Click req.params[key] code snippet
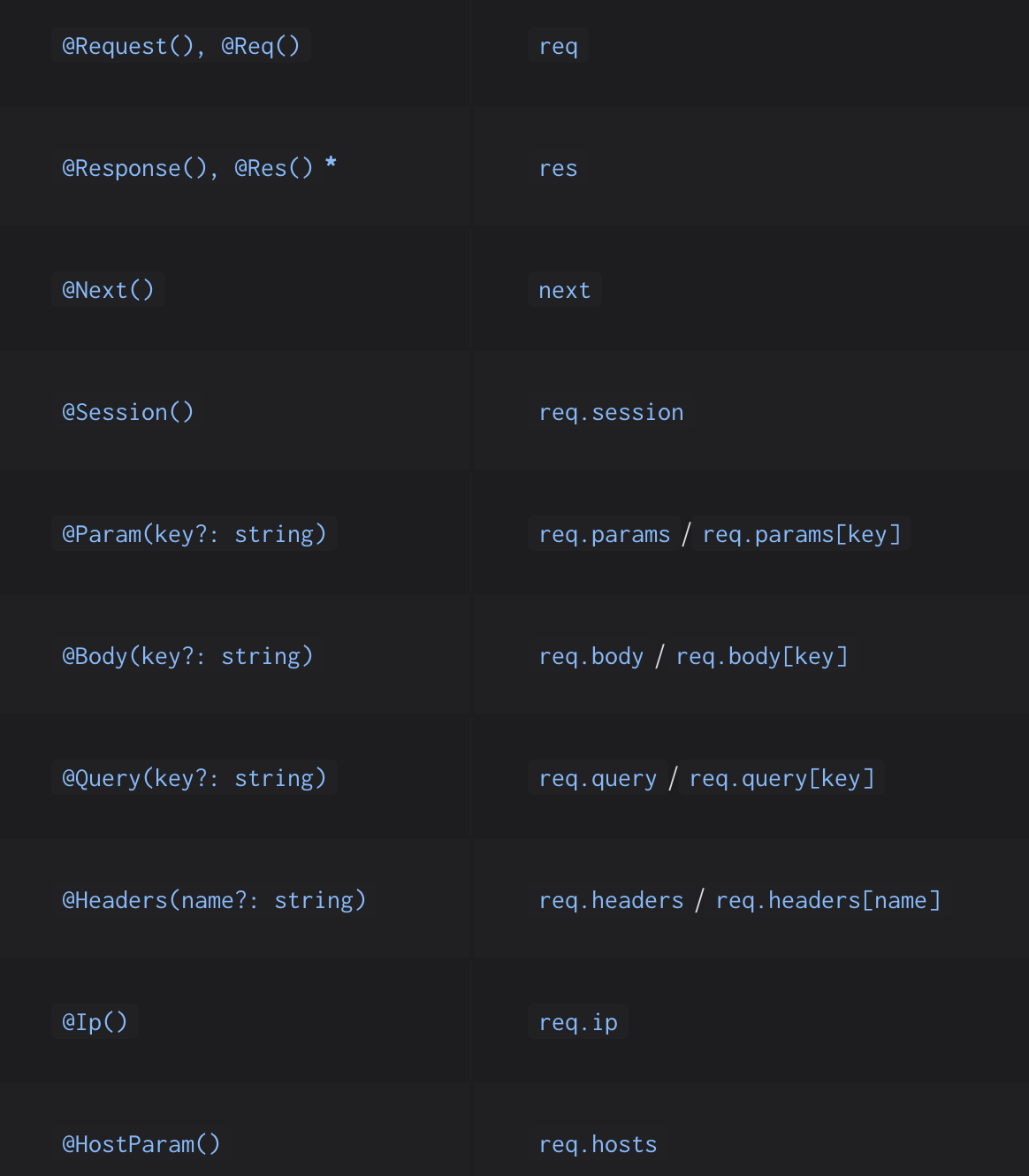The width and height of the screenshot is (1029, 1176). coord(802,534)
